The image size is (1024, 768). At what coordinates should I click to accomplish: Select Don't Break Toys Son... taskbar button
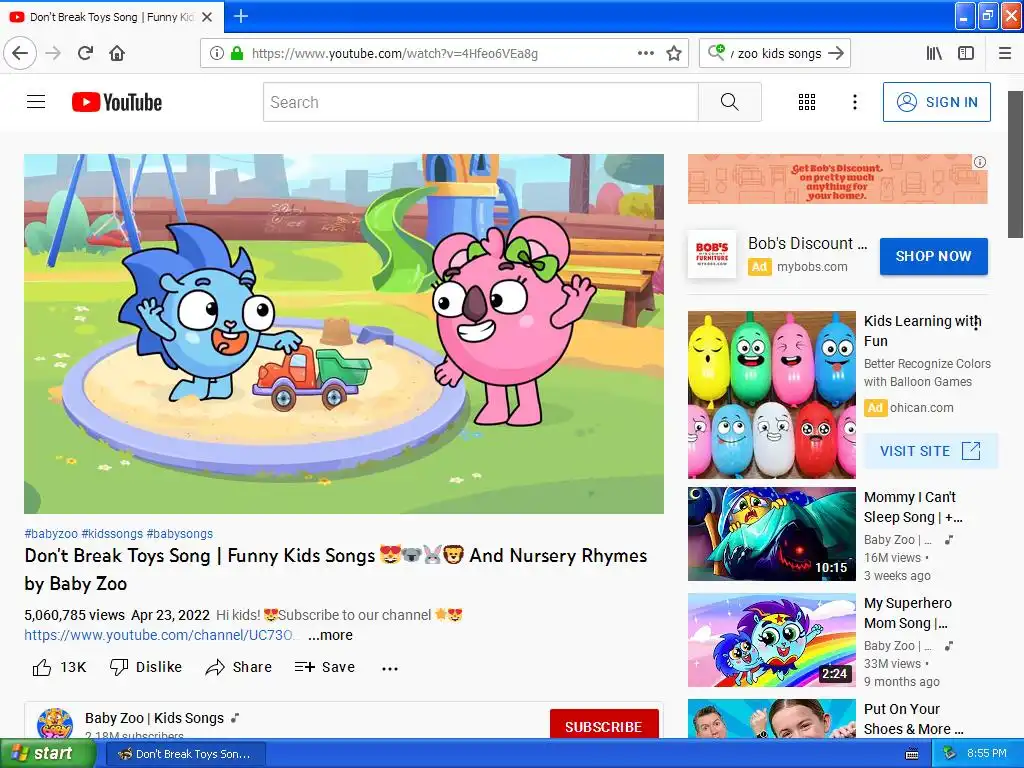(x=185, y=754)
